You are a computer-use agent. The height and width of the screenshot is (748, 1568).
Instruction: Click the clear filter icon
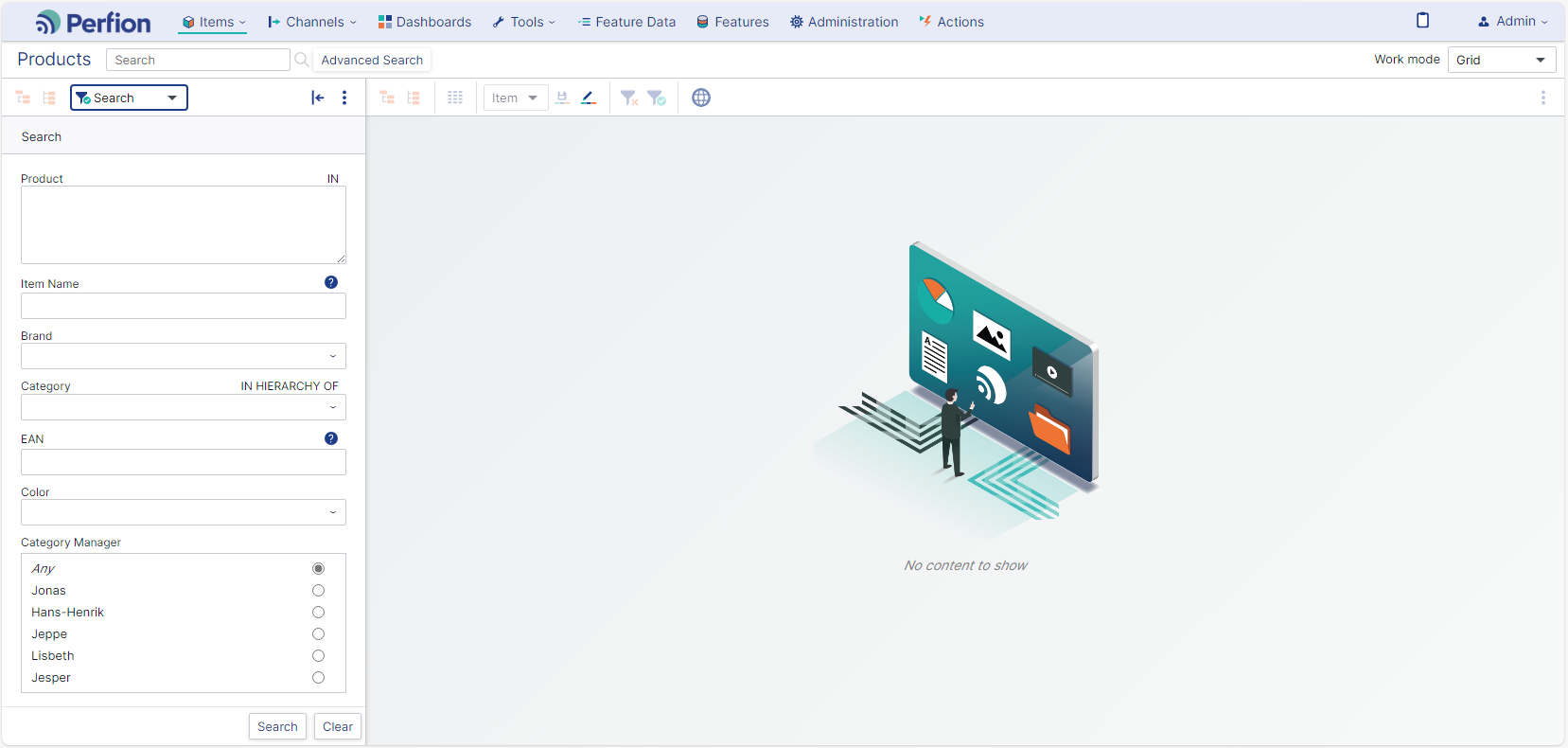tap(629, 98)
